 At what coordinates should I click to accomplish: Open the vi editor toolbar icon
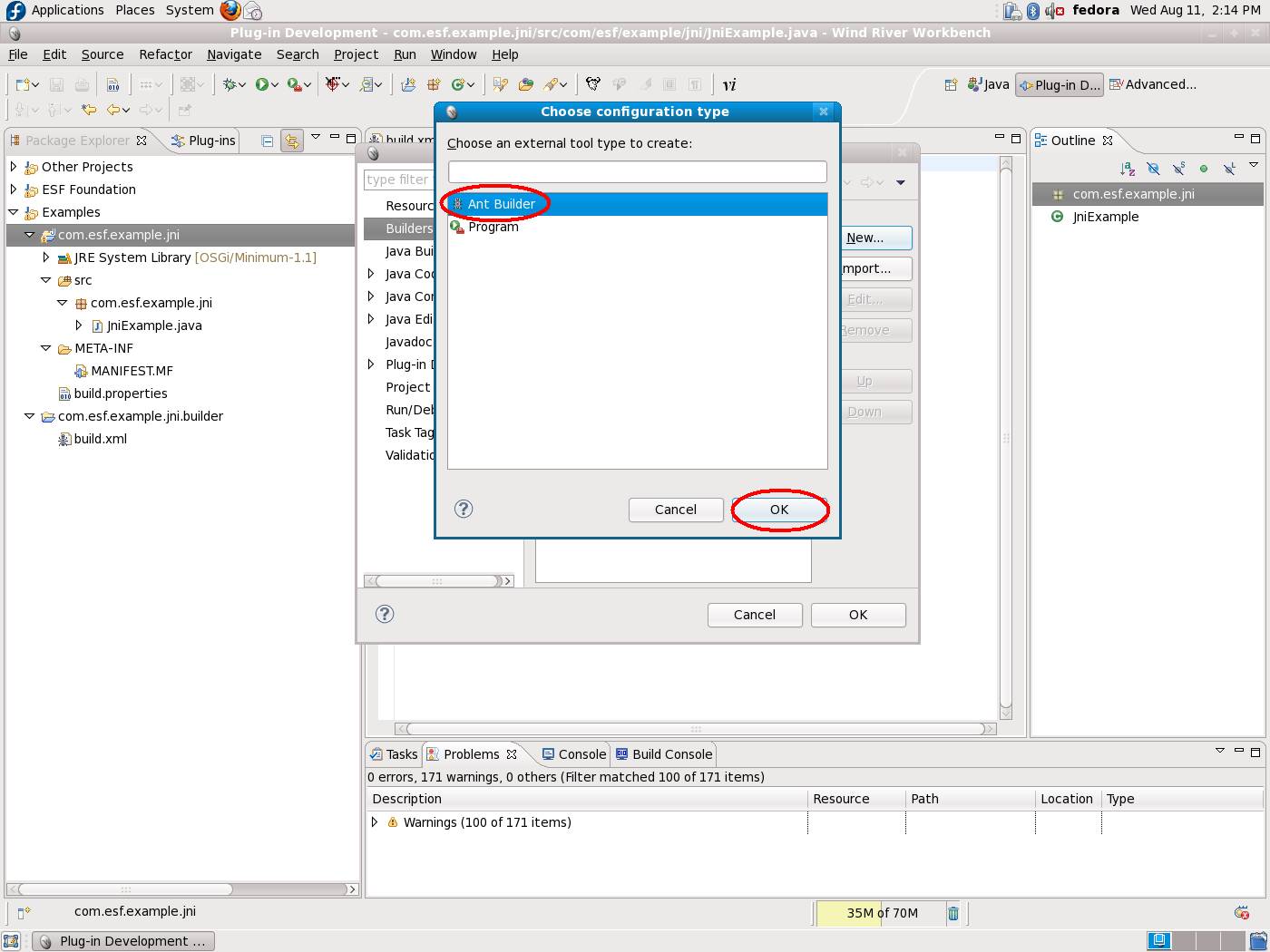click(729, 85)
